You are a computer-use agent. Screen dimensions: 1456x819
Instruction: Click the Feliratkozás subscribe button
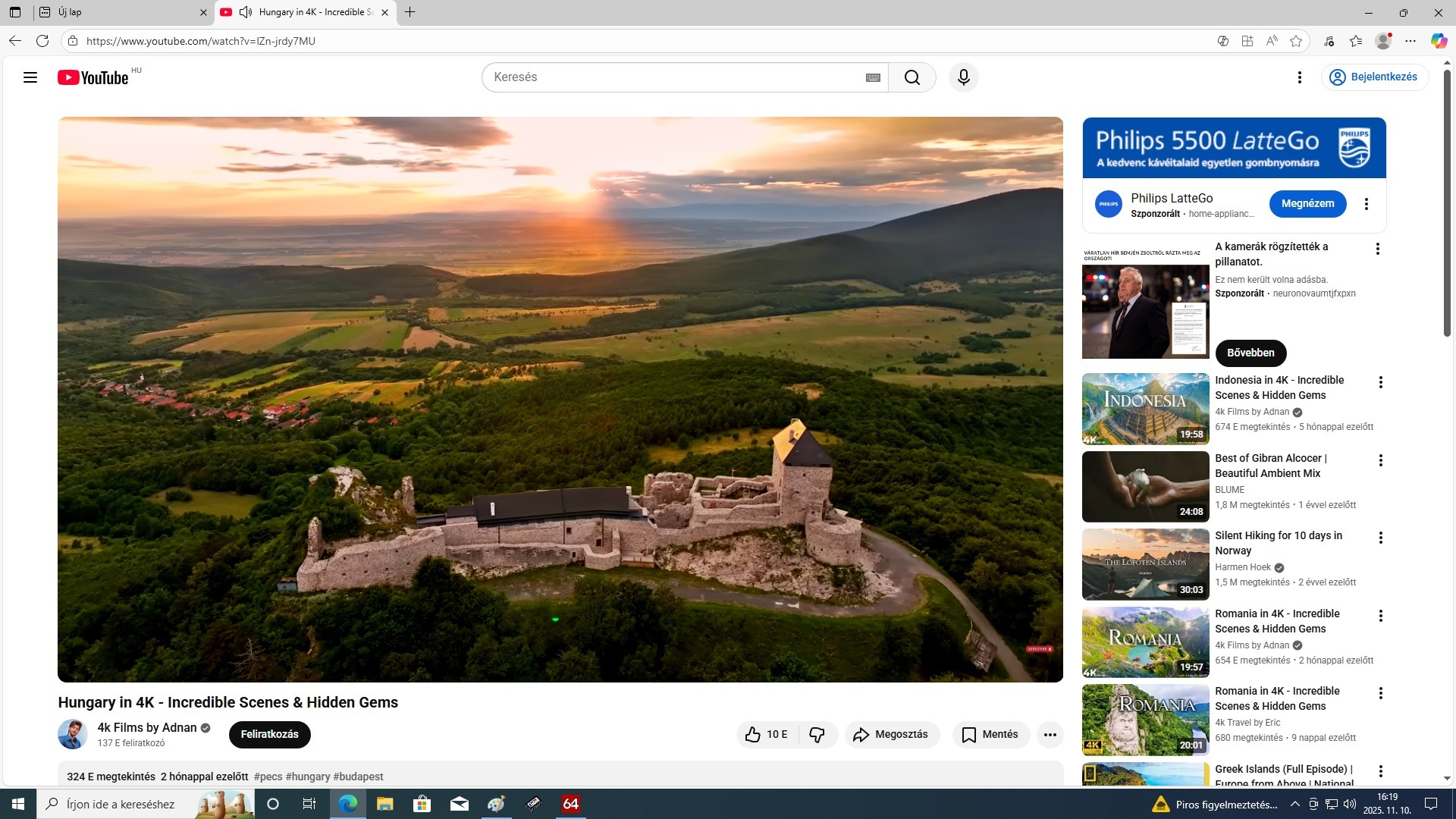coord(269,734)
